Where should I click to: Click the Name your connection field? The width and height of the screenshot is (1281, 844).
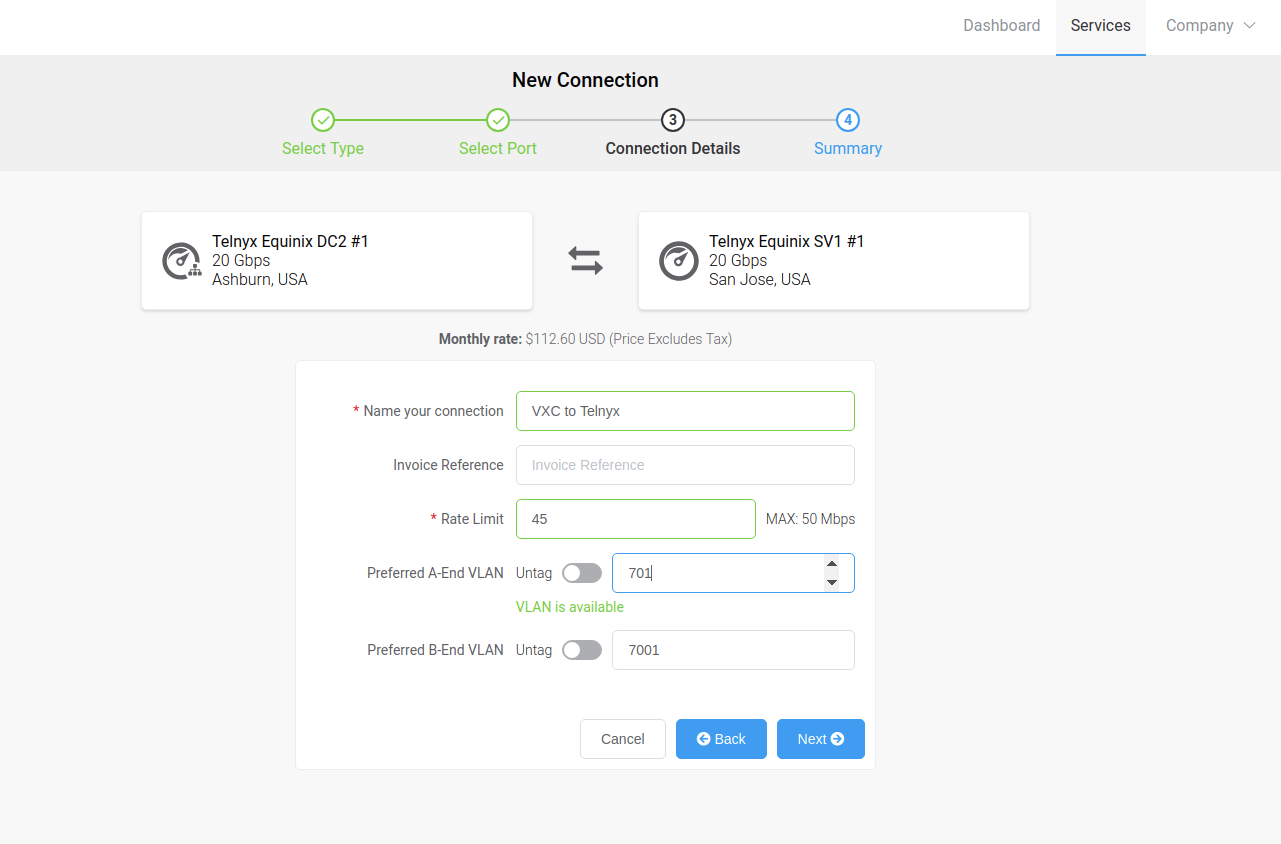coord(685,411)
